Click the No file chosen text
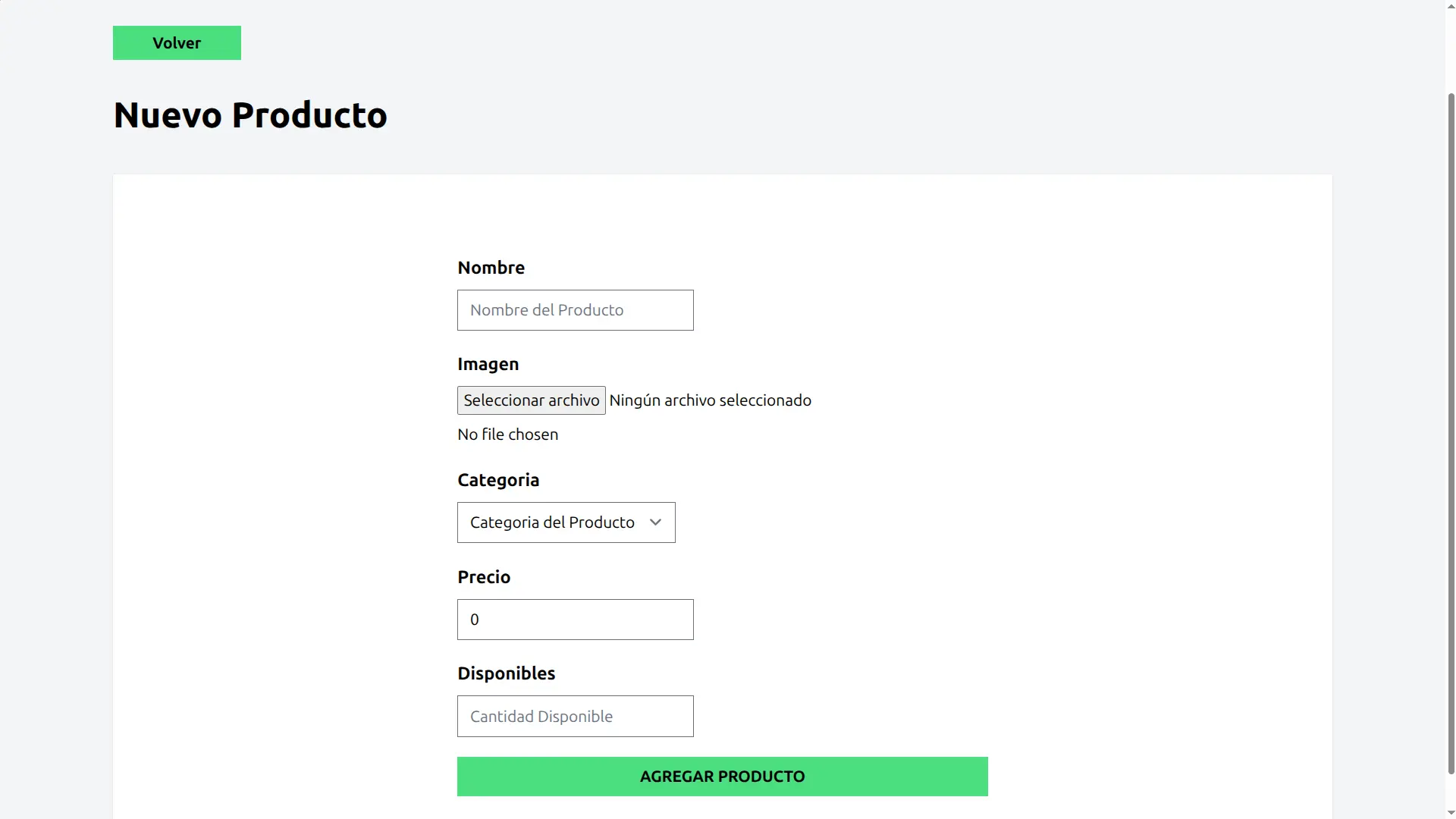The width and height of the screenshot is (1456, 819). (507, 435)
